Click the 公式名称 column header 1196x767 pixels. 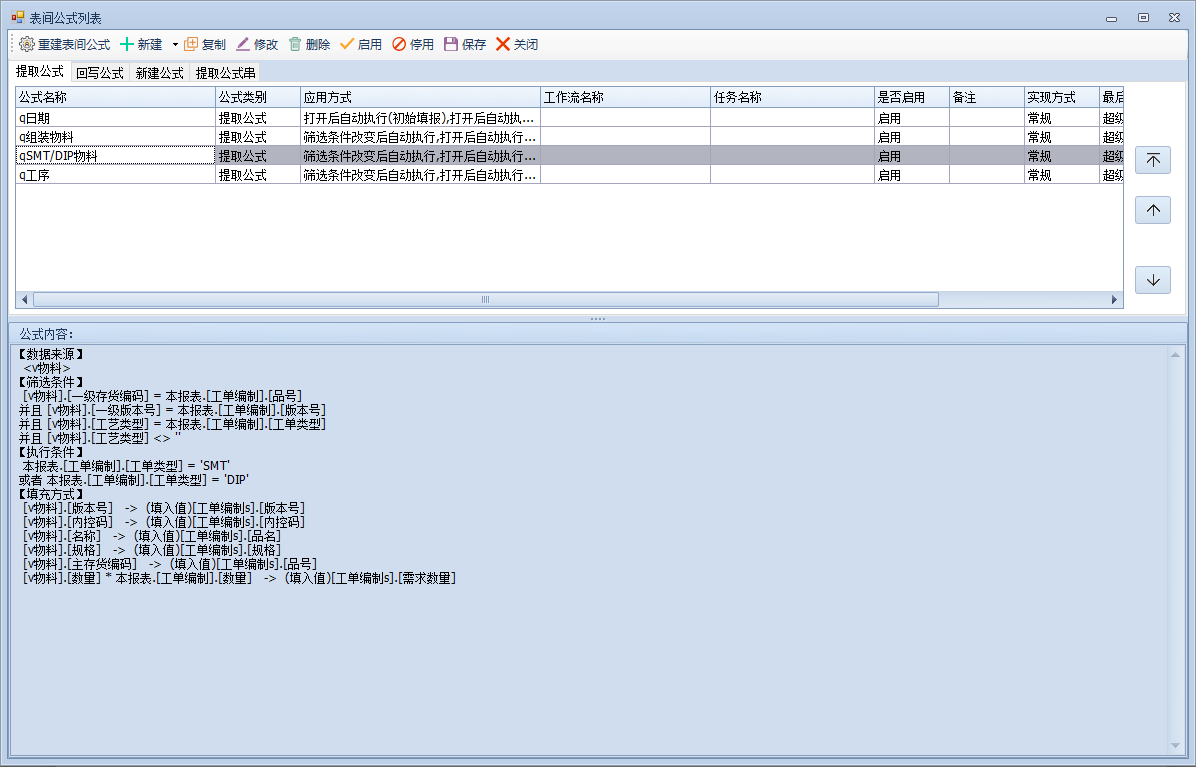pyautogui.click(x=115, y=98)
